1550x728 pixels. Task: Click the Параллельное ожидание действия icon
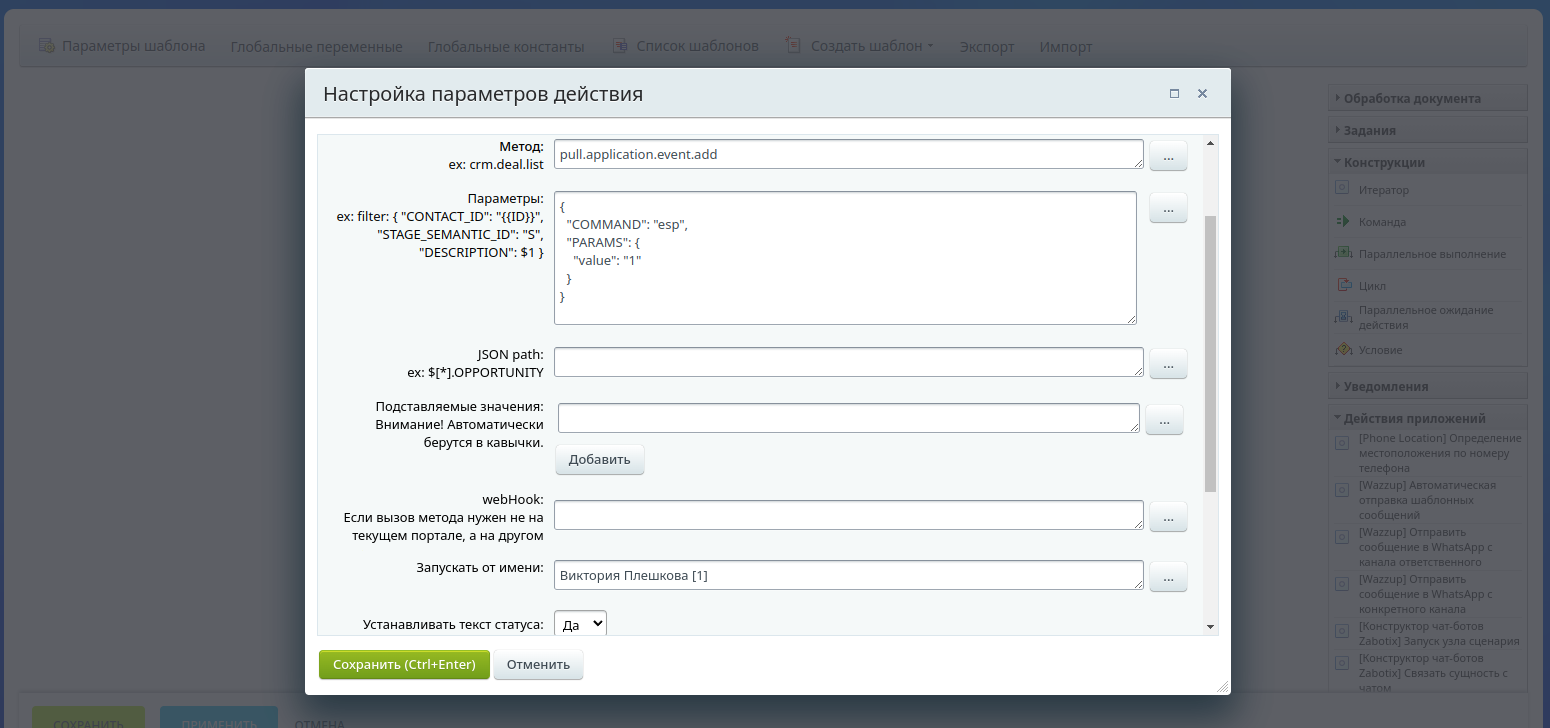click(1342, 317)
